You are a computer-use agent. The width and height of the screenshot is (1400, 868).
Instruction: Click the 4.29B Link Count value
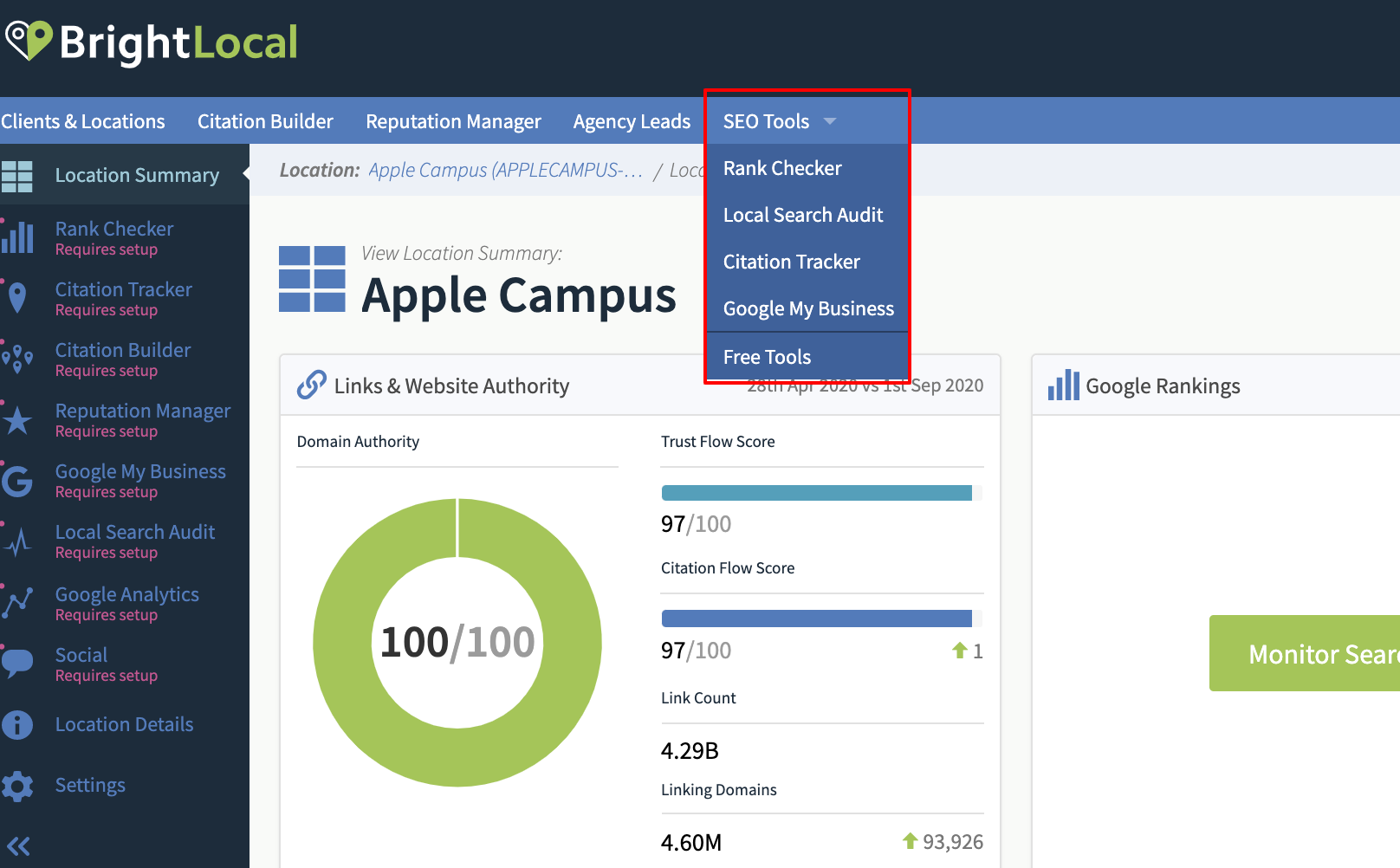pyautogui.click(x=690, y=750)
